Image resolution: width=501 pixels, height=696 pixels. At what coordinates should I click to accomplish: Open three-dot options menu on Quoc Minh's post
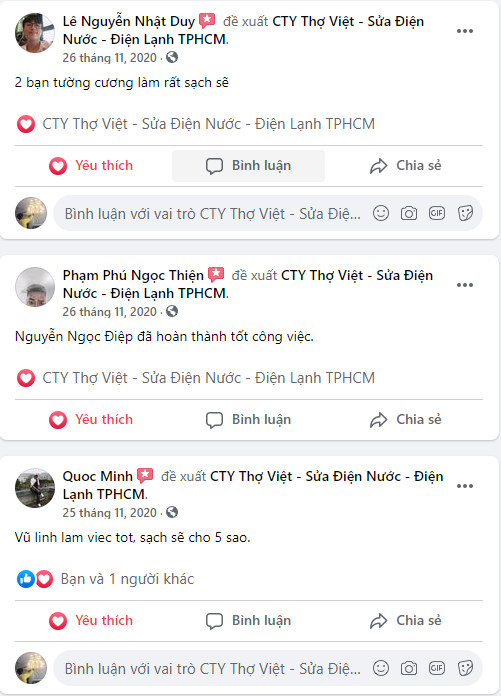[465, 486]
